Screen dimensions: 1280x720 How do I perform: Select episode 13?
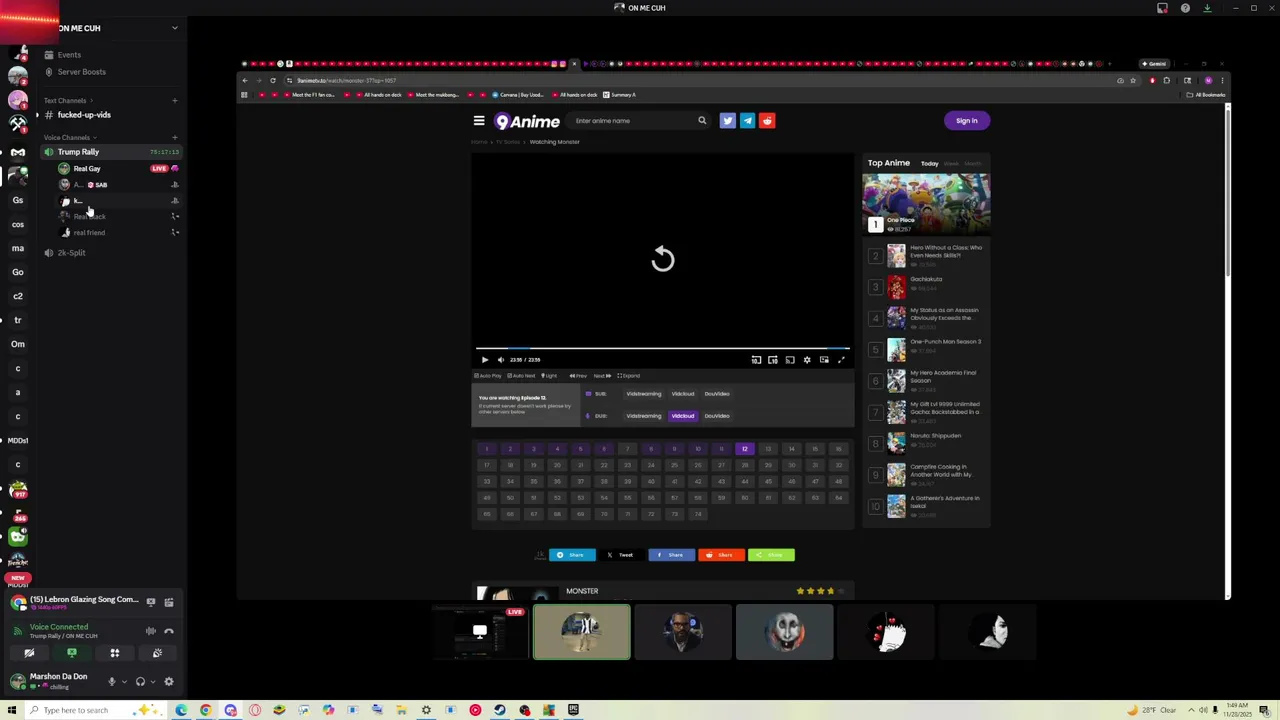(x=768, y=449)
